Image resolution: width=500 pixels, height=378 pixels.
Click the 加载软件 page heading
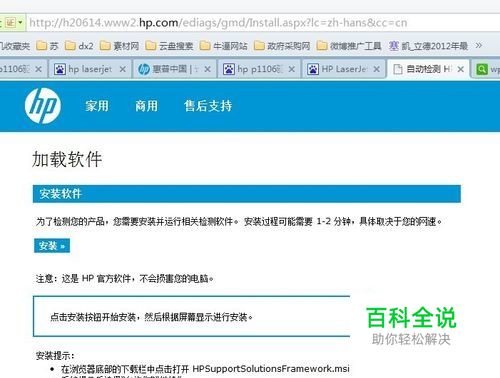point(67,159)
